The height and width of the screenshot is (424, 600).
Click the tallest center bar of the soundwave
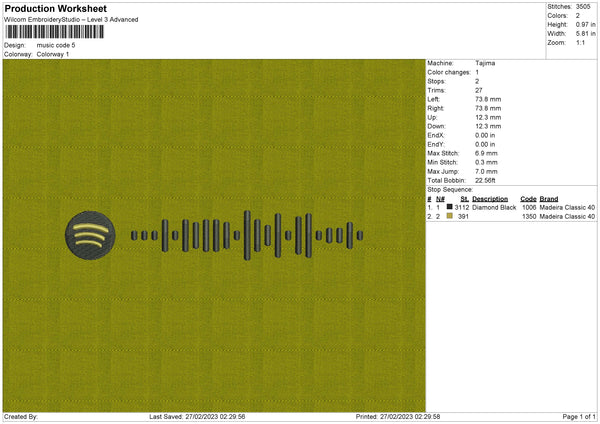(x=247, y=235)
